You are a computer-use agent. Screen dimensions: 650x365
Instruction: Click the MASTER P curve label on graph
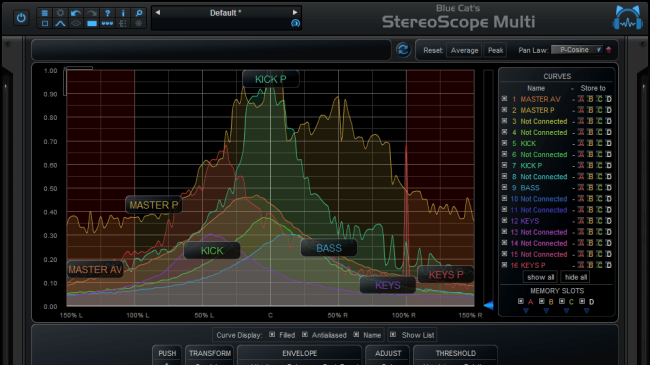coord(154,205)
